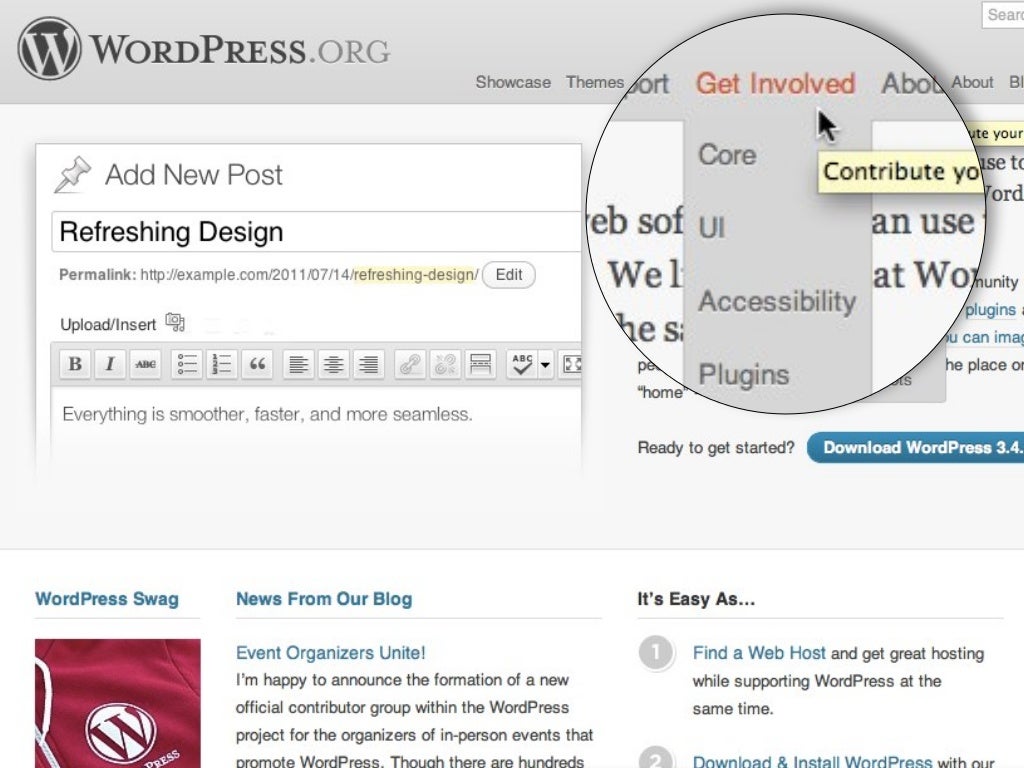Viewport: 1024px width, 768px height.
Task: Click the pushpin icon beside Add New Post
Action: [72, 174]
